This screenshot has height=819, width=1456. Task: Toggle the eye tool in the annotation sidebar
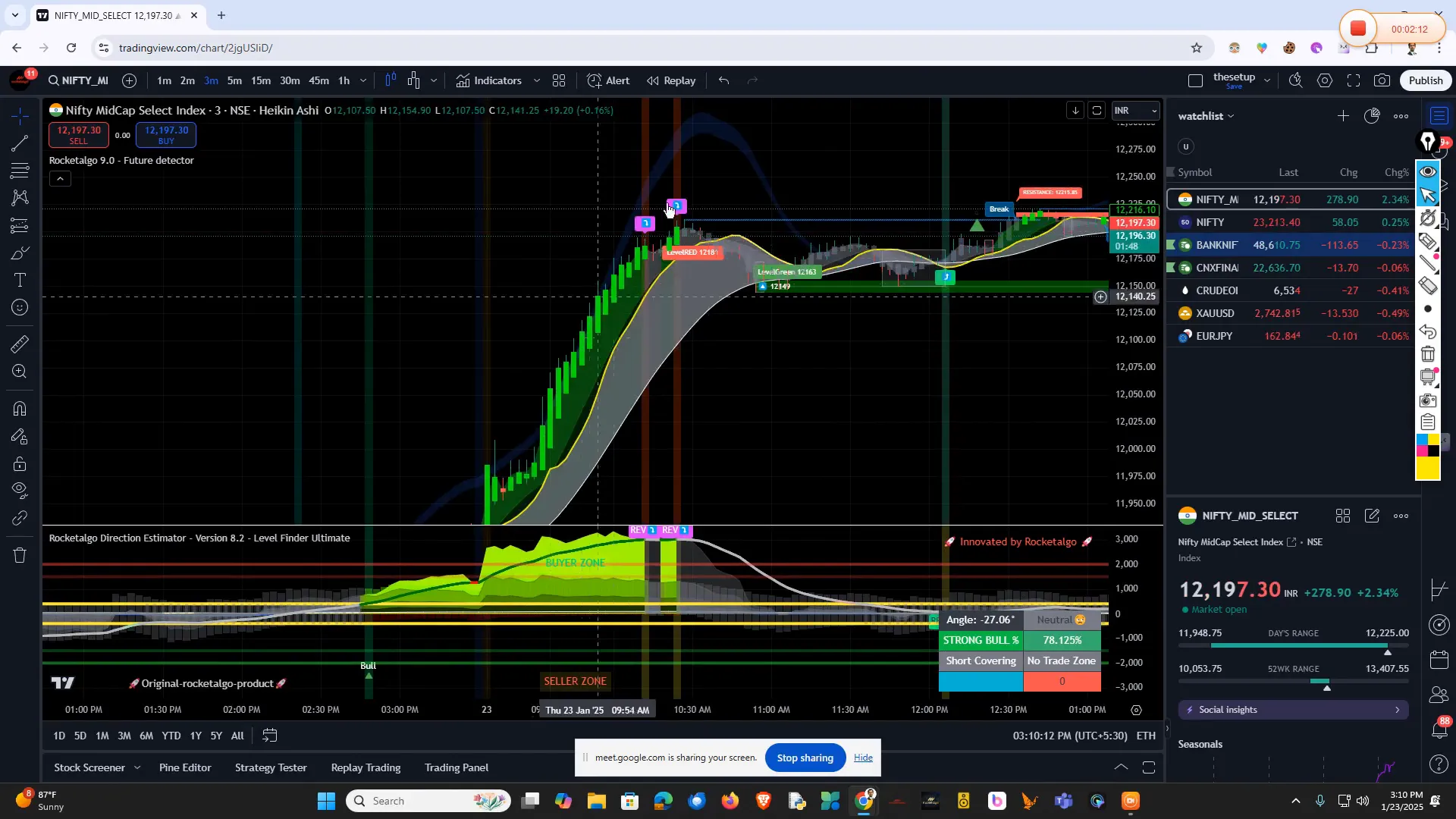(x=1428, y=171)
